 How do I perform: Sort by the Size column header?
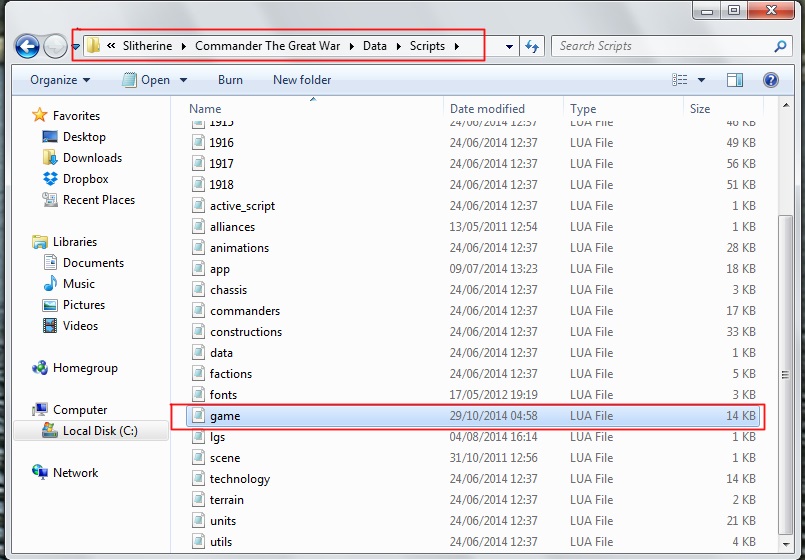click(x=700, y=109)
